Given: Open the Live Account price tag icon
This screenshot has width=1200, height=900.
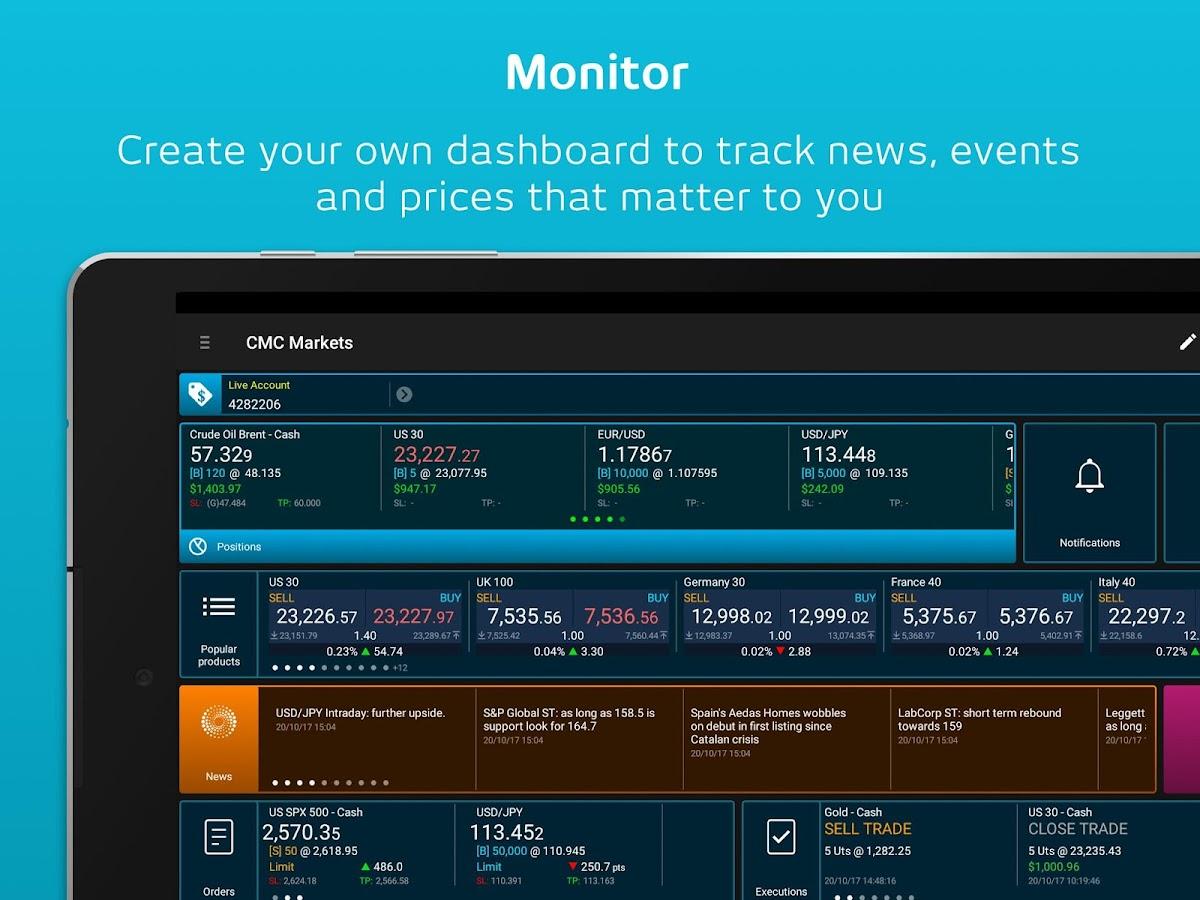Looking at the screenshot, I should (200, 394).
